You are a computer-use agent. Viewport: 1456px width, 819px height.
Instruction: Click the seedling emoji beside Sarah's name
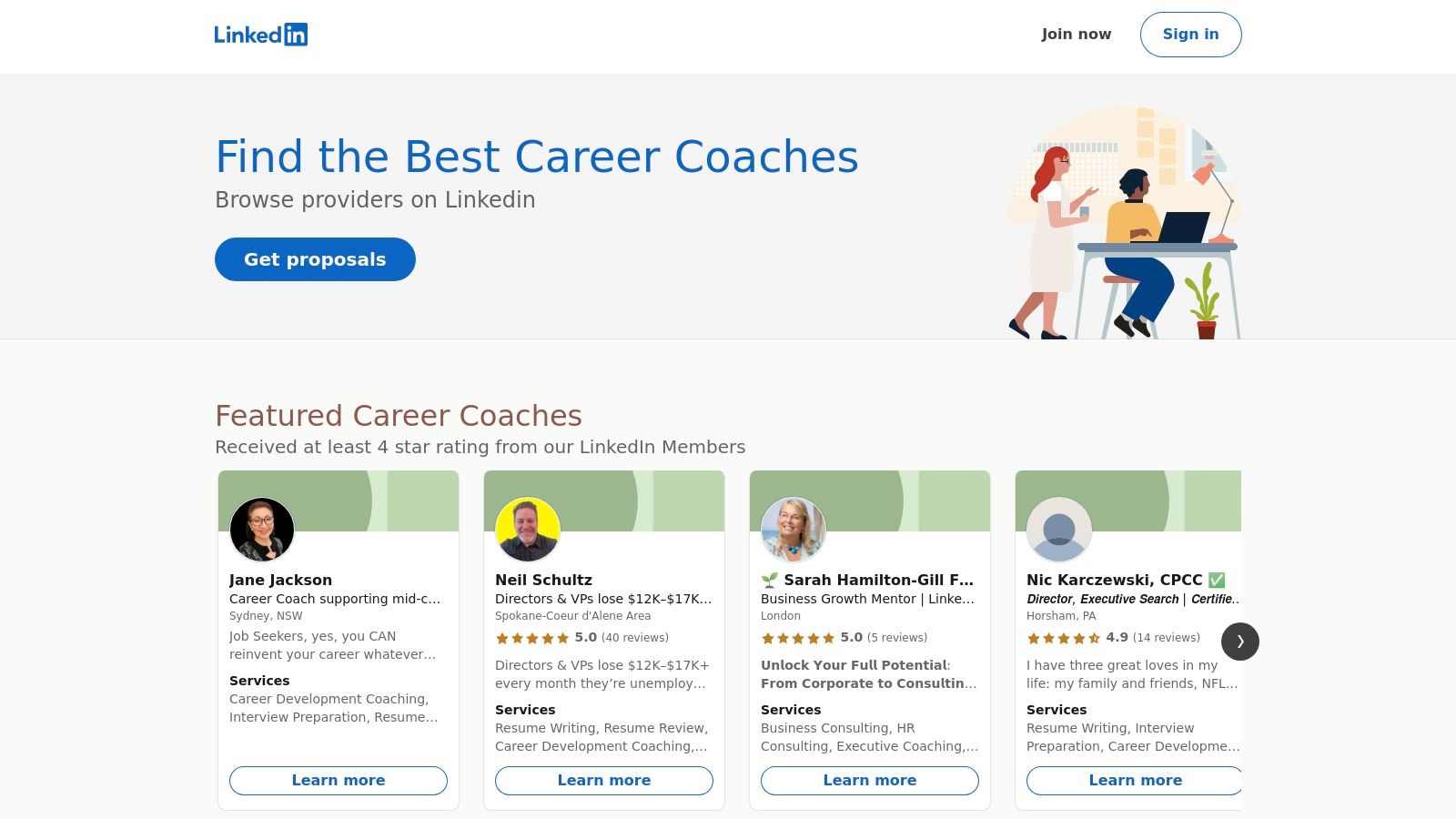click(769, 579)
